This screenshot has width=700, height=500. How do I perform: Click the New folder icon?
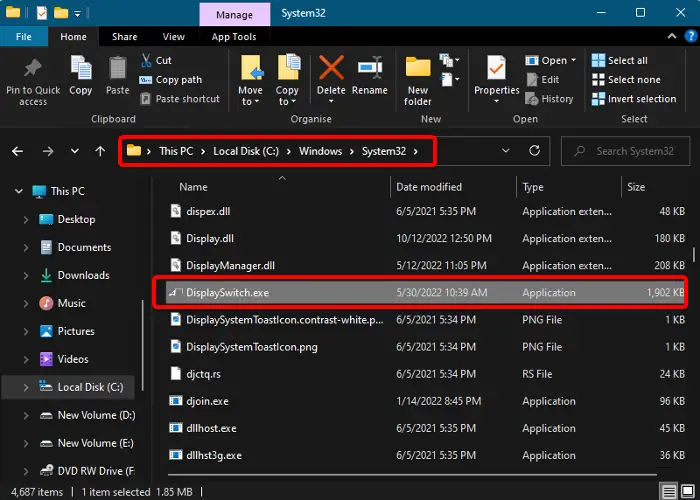pyautogui.click(x=418, y=67)
